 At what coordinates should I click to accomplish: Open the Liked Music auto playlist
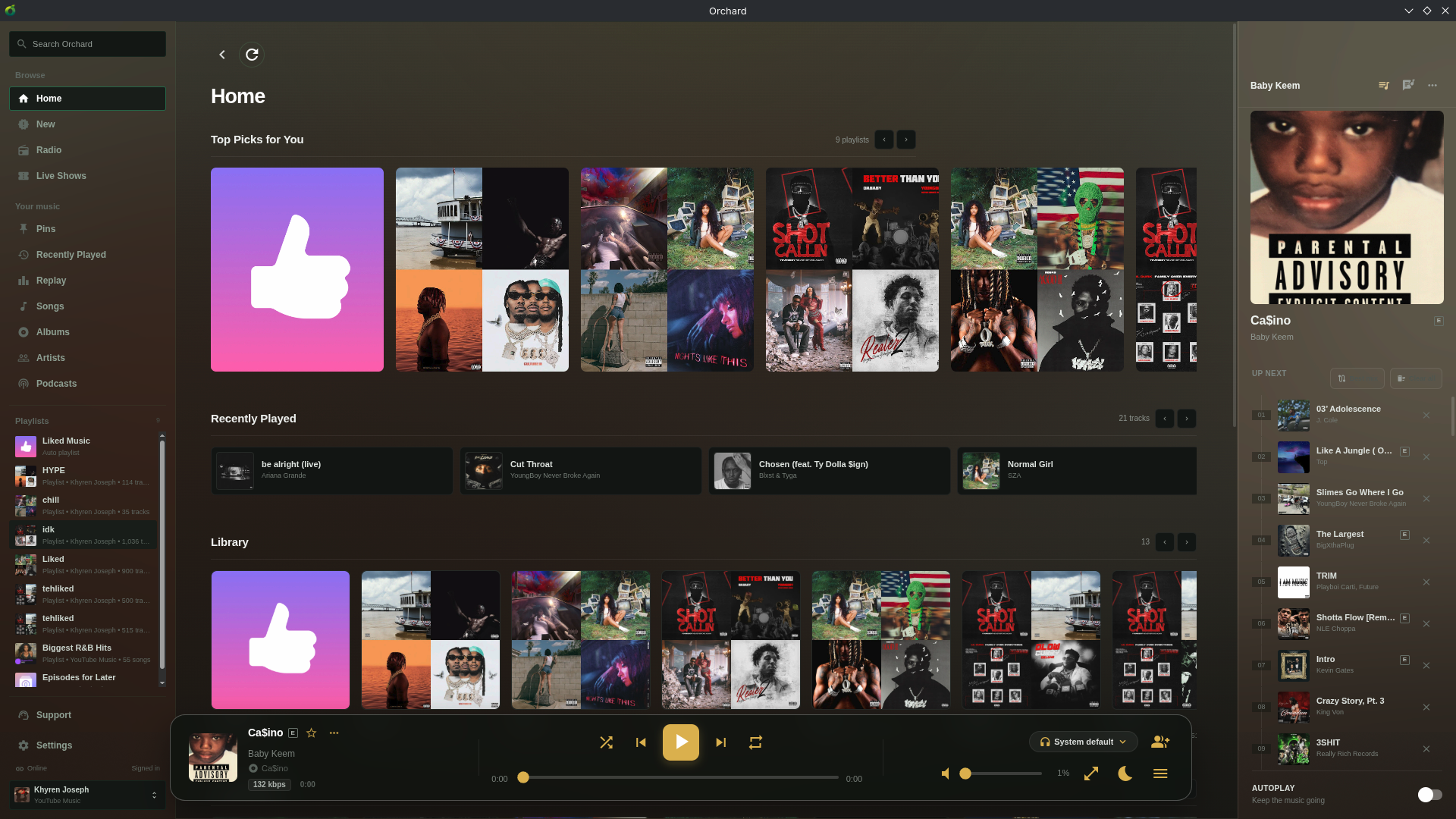tap(83, 447)
